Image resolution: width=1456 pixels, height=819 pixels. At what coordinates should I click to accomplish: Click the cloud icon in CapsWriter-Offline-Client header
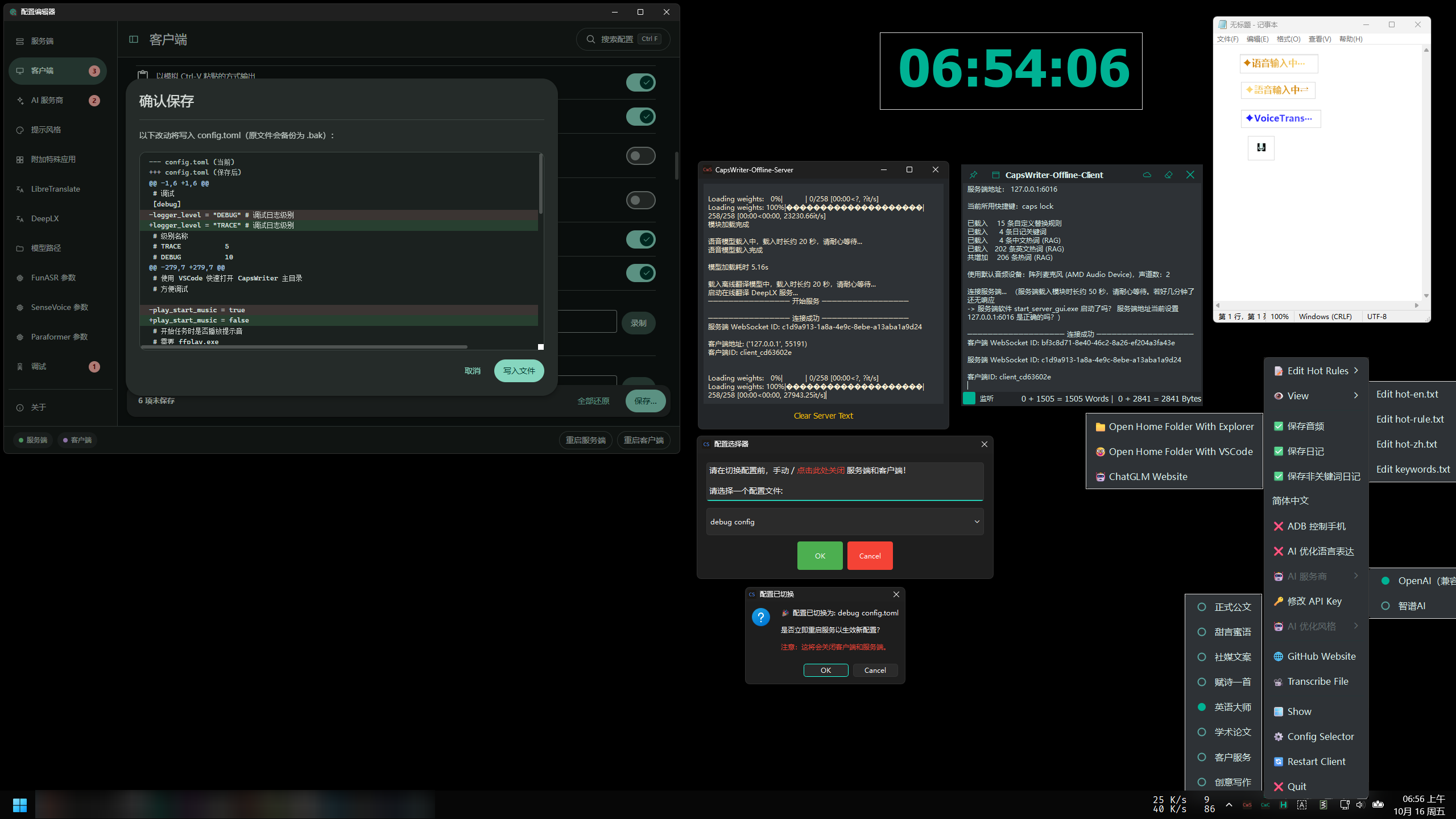[x=1147, y=175]
